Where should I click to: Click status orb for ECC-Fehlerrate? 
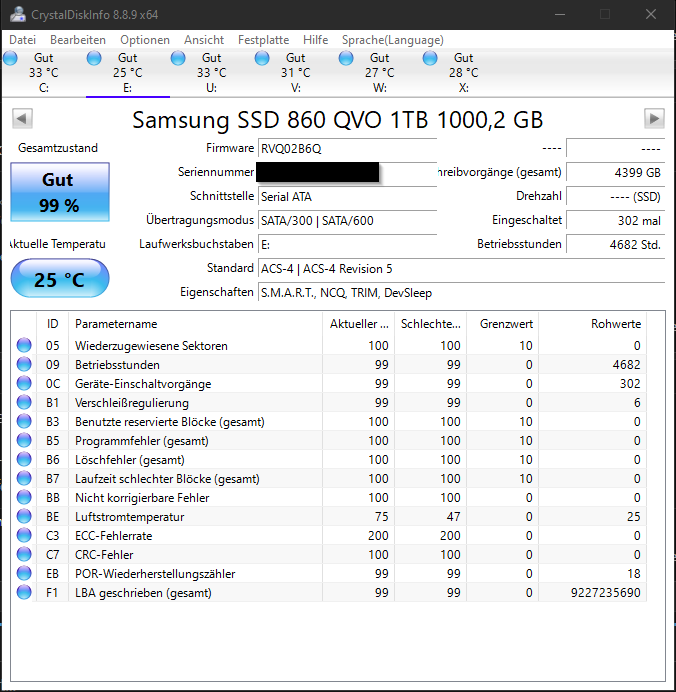[24, 535]
